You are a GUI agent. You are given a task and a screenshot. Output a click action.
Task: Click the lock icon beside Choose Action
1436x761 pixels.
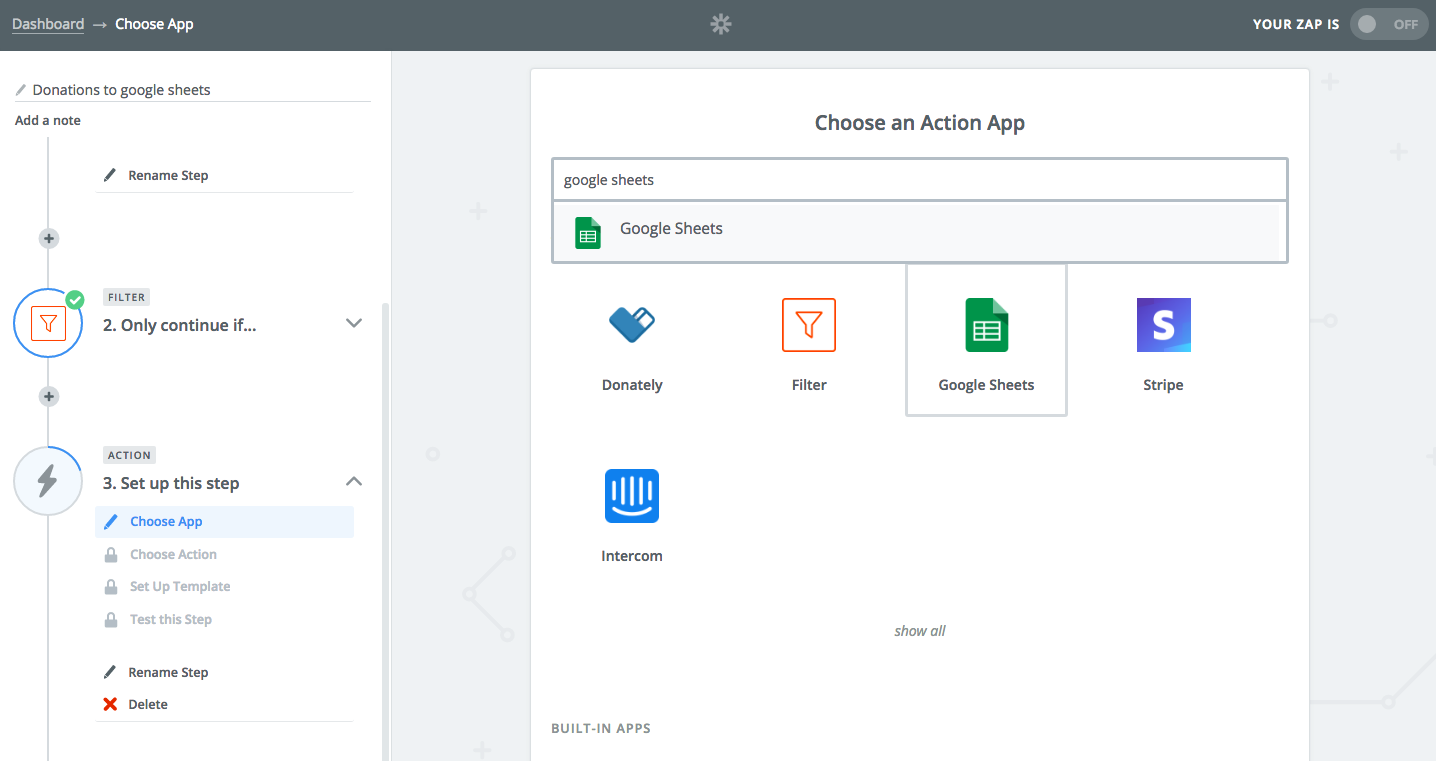[x=111, y=554]
